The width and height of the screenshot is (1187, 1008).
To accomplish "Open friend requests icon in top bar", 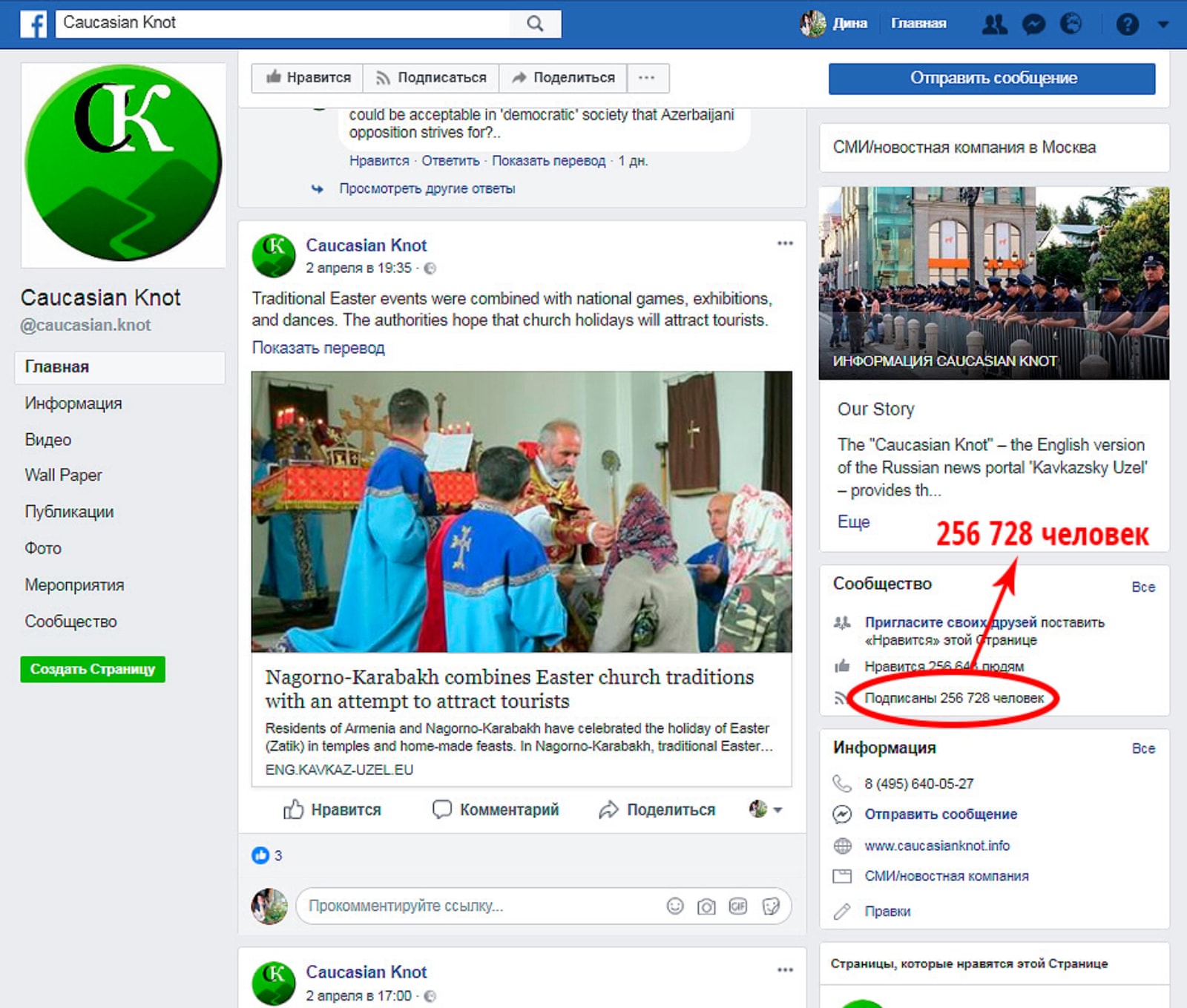I will point(994,24).
